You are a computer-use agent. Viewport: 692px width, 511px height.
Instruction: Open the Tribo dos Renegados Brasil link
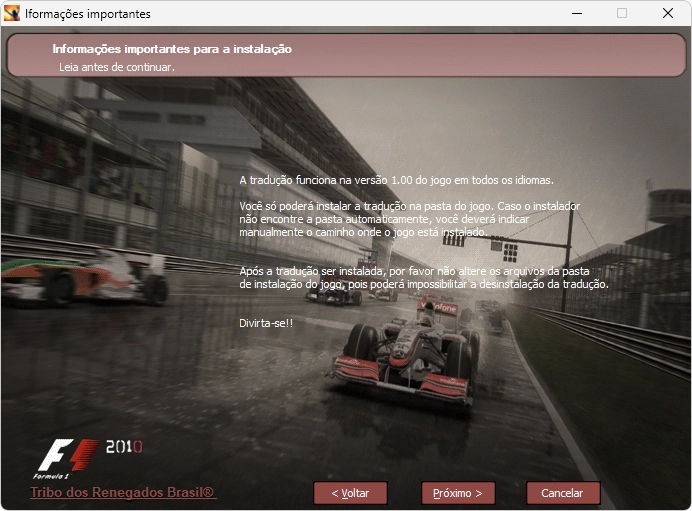122,493
